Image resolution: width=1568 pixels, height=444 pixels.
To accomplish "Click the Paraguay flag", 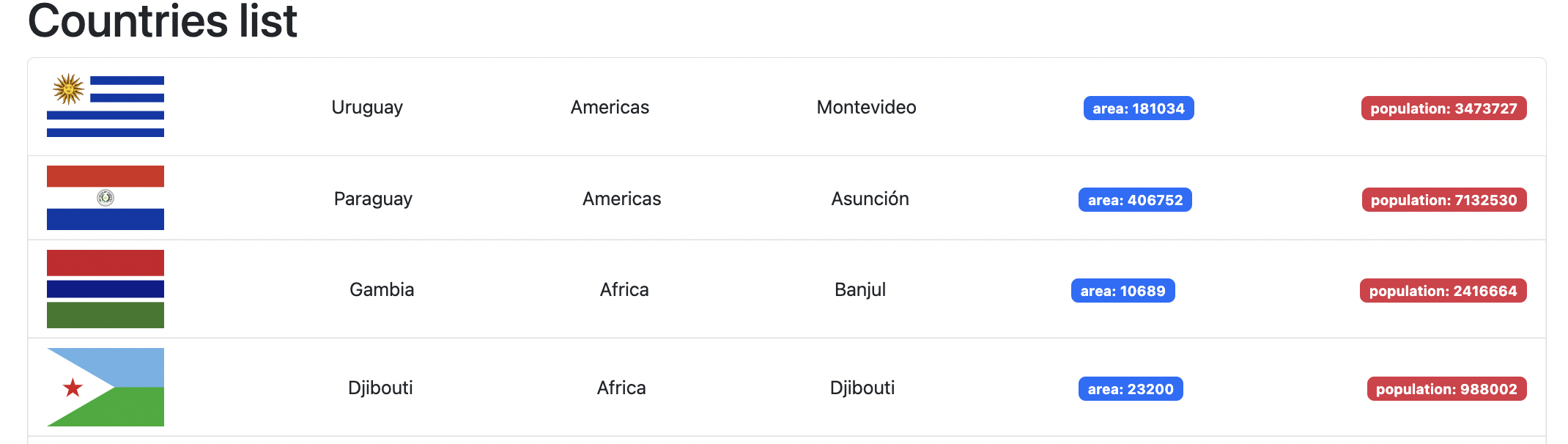I will pos(106,198).
